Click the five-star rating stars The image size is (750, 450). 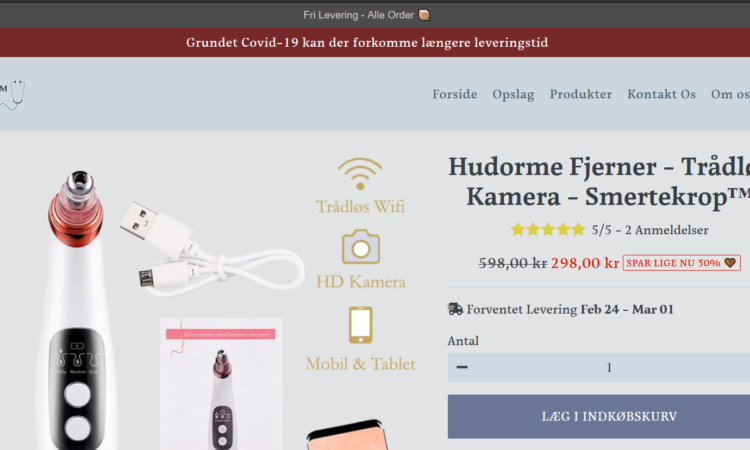548,230
